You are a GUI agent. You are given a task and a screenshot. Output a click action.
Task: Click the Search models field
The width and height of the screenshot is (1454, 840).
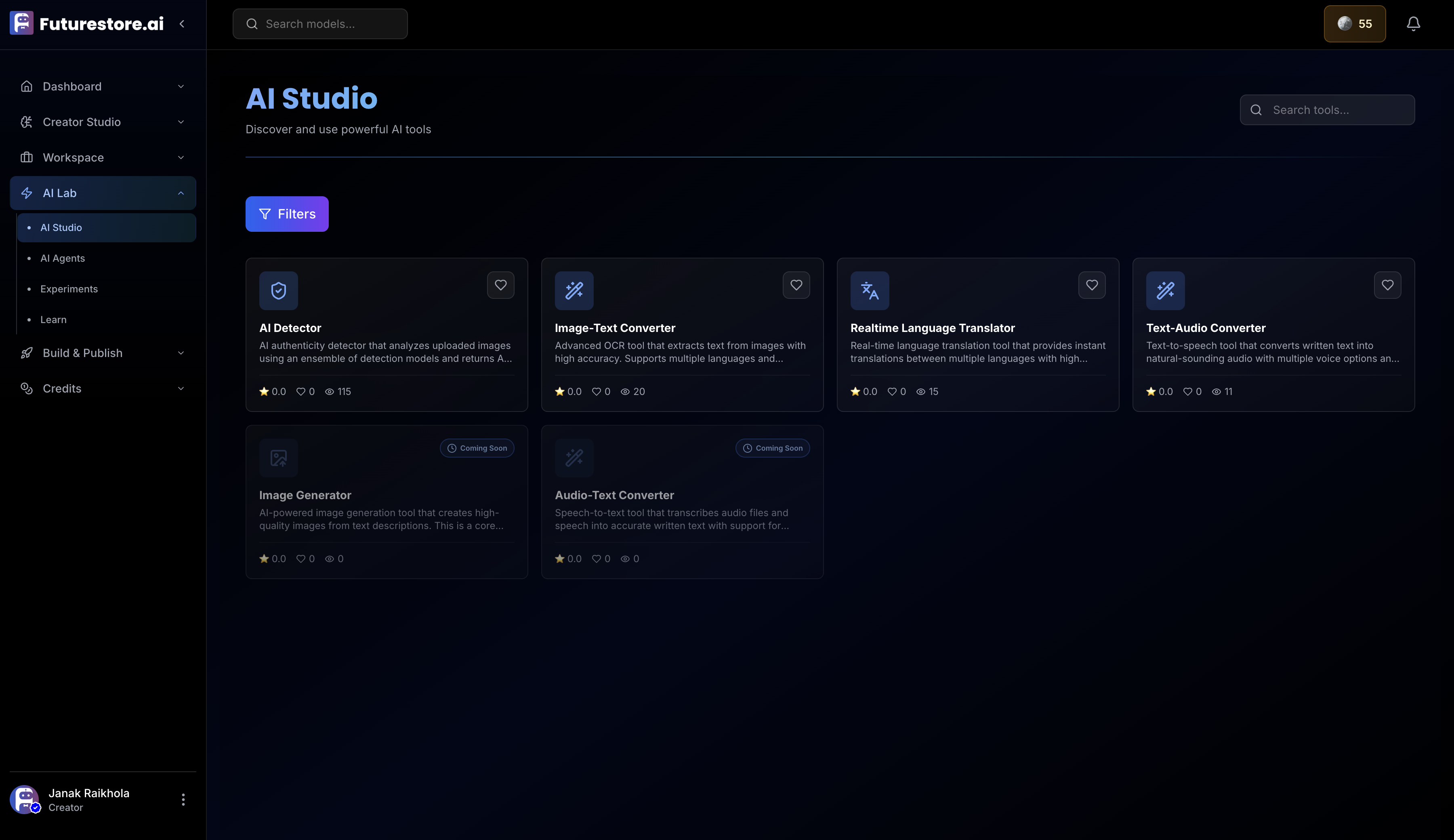click(x=319, y=24)
